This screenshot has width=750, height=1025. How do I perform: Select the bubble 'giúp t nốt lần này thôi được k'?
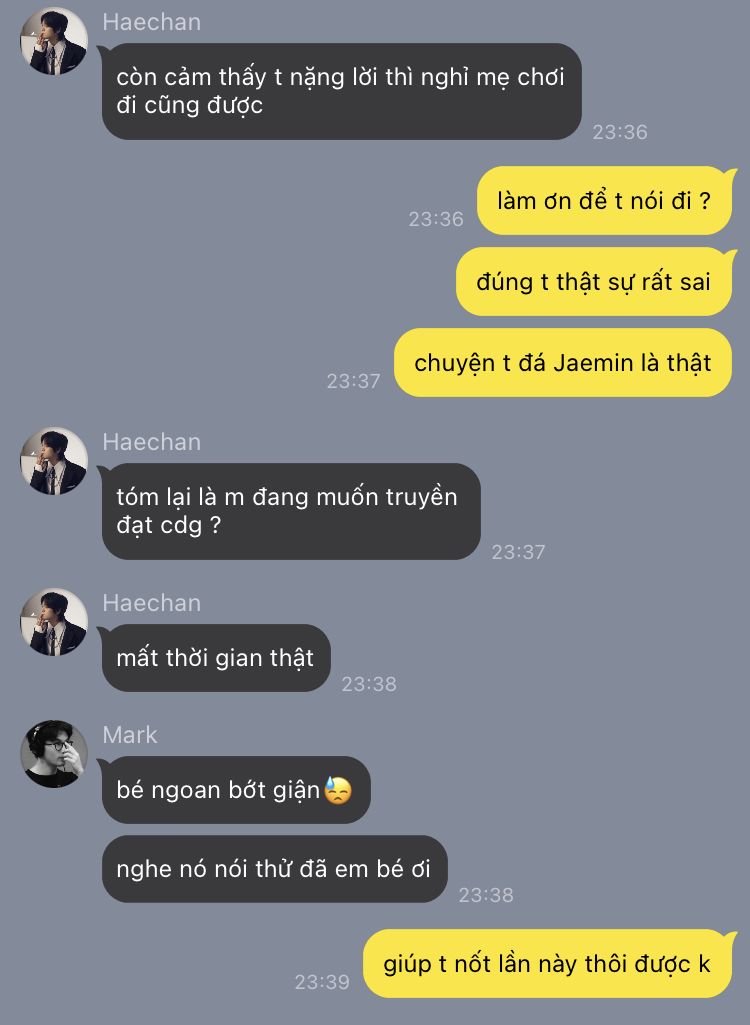(x=547, y=964)
